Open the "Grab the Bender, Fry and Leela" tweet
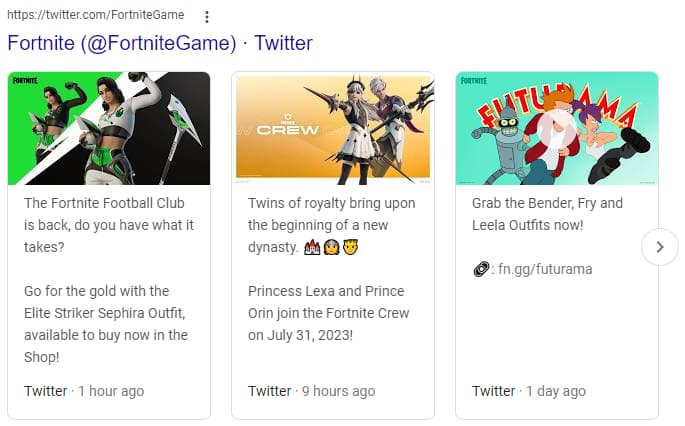This screenshot has height=426, width=685. coord(547,214)
